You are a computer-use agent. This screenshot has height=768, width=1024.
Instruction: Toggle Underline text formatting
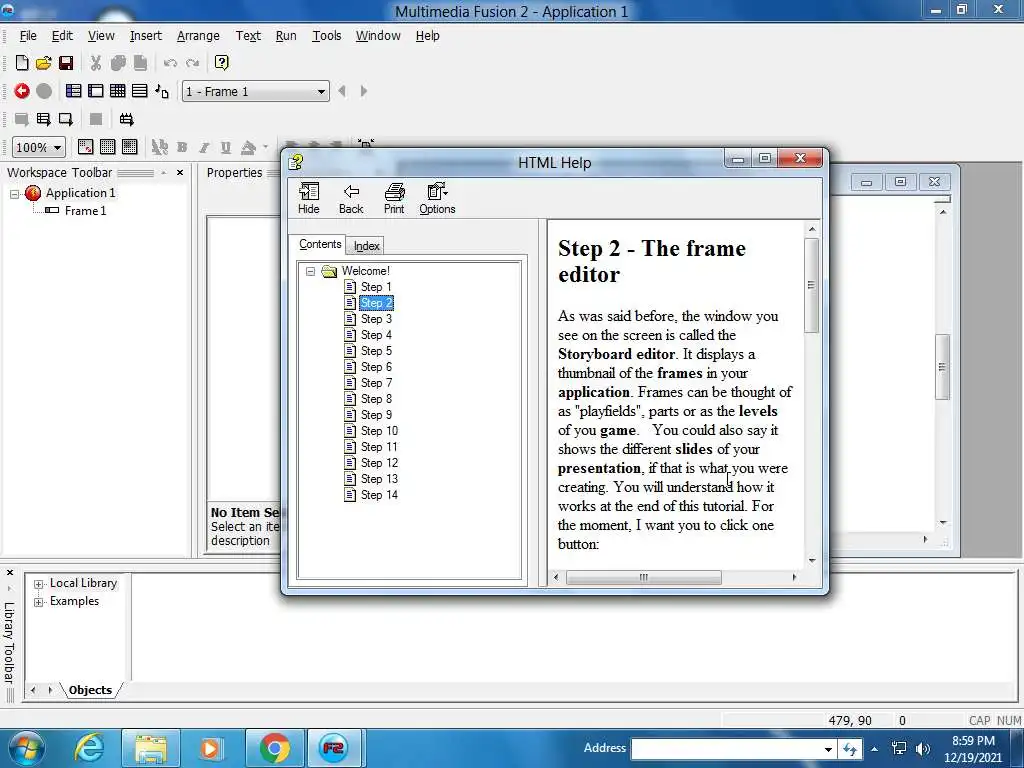[226, 148]
